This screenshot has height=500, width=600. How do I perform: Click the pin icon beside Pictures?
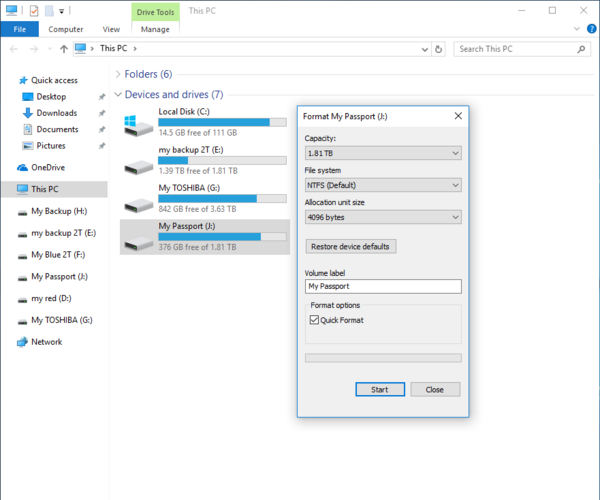(101, 146)
